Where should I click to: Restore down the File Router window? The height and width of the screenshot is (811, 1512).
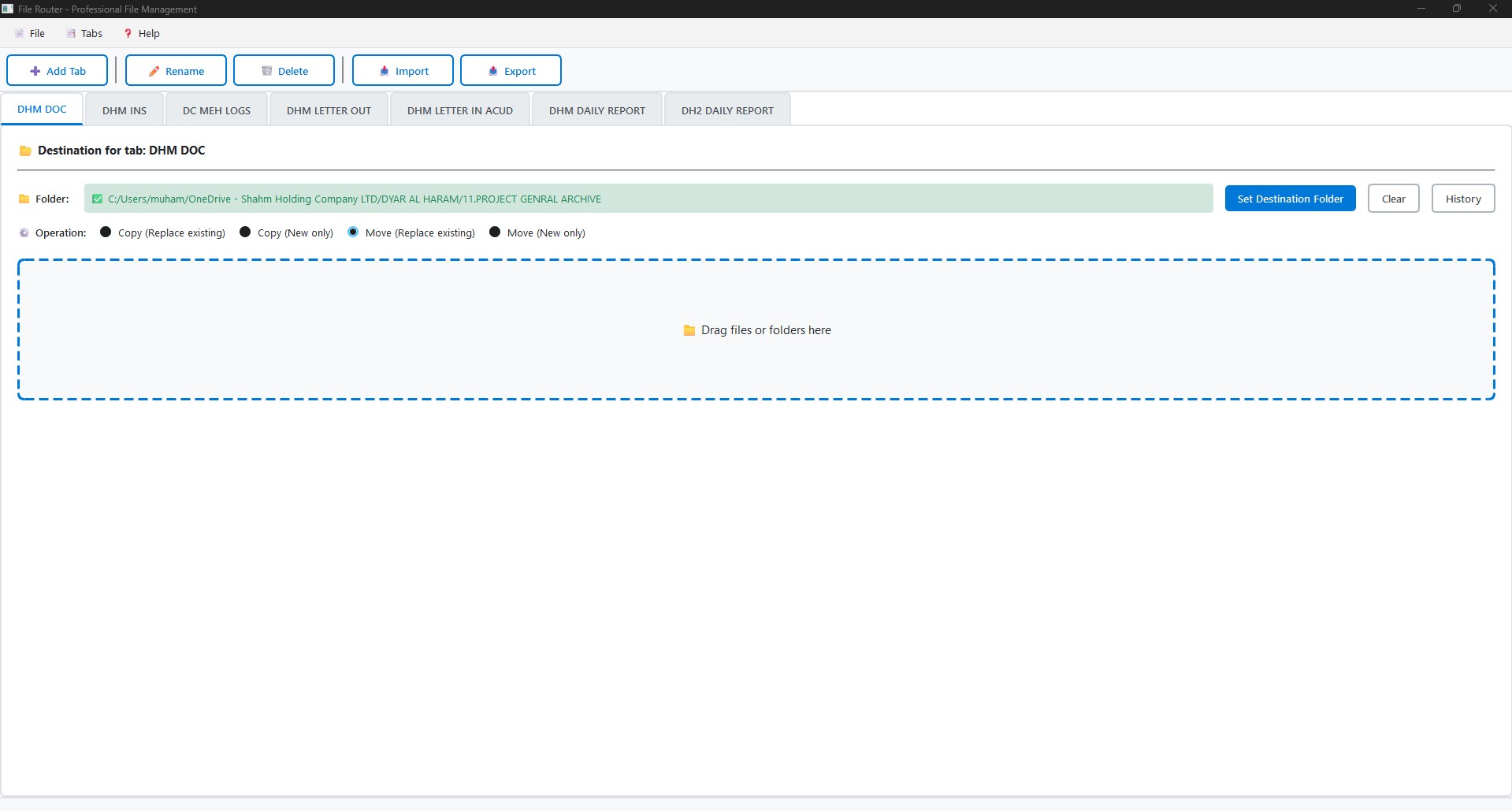pyautogui.click(x=1457, y=9)
